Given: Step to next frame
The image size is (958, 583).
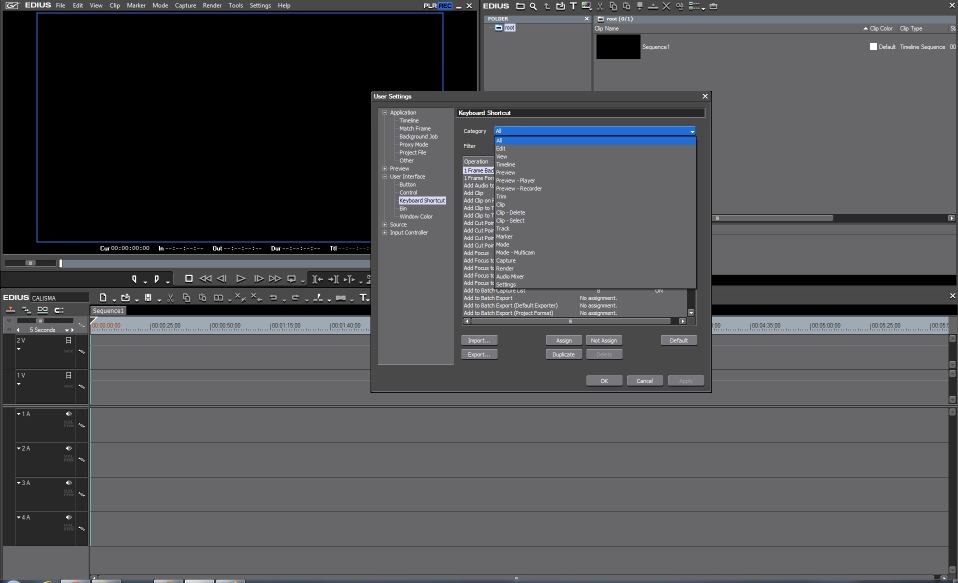Looking at the screenshot, I should [258, 279].
